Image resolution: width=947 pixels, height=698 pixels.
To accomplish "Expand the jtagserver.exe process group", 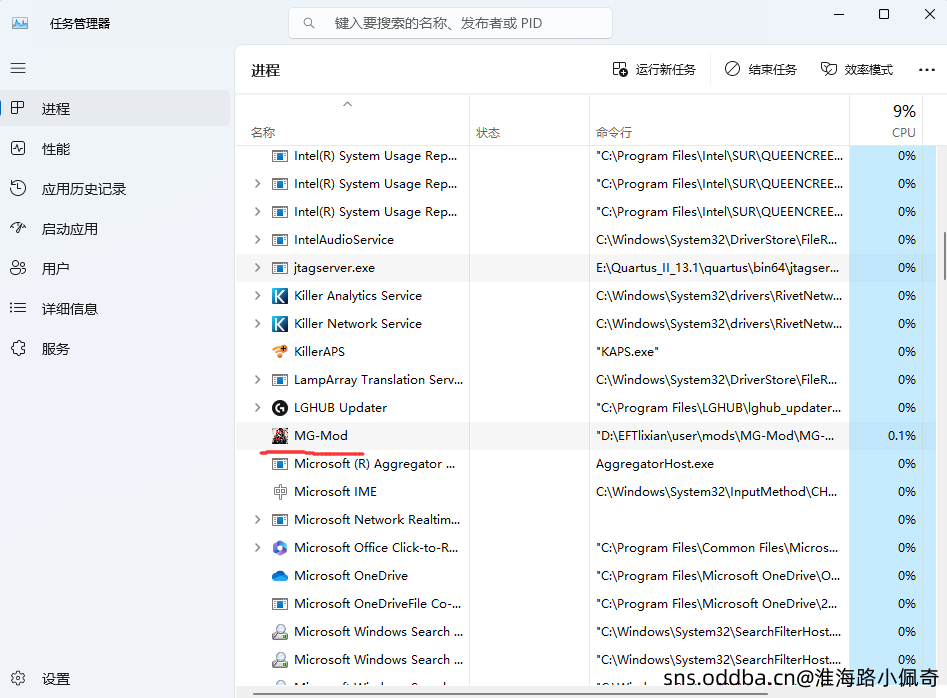I will coord(257,268).
